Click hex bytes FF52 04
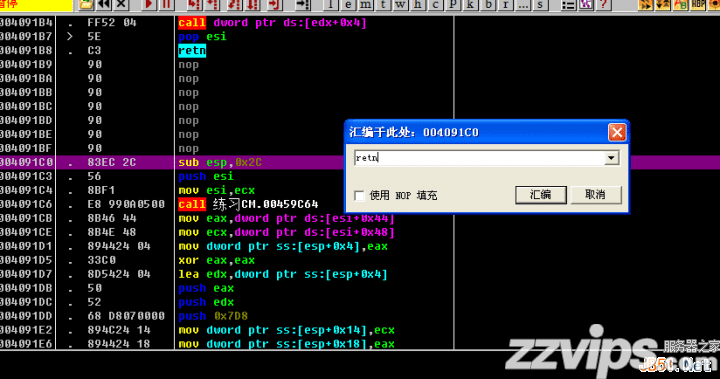 [112, 23]
